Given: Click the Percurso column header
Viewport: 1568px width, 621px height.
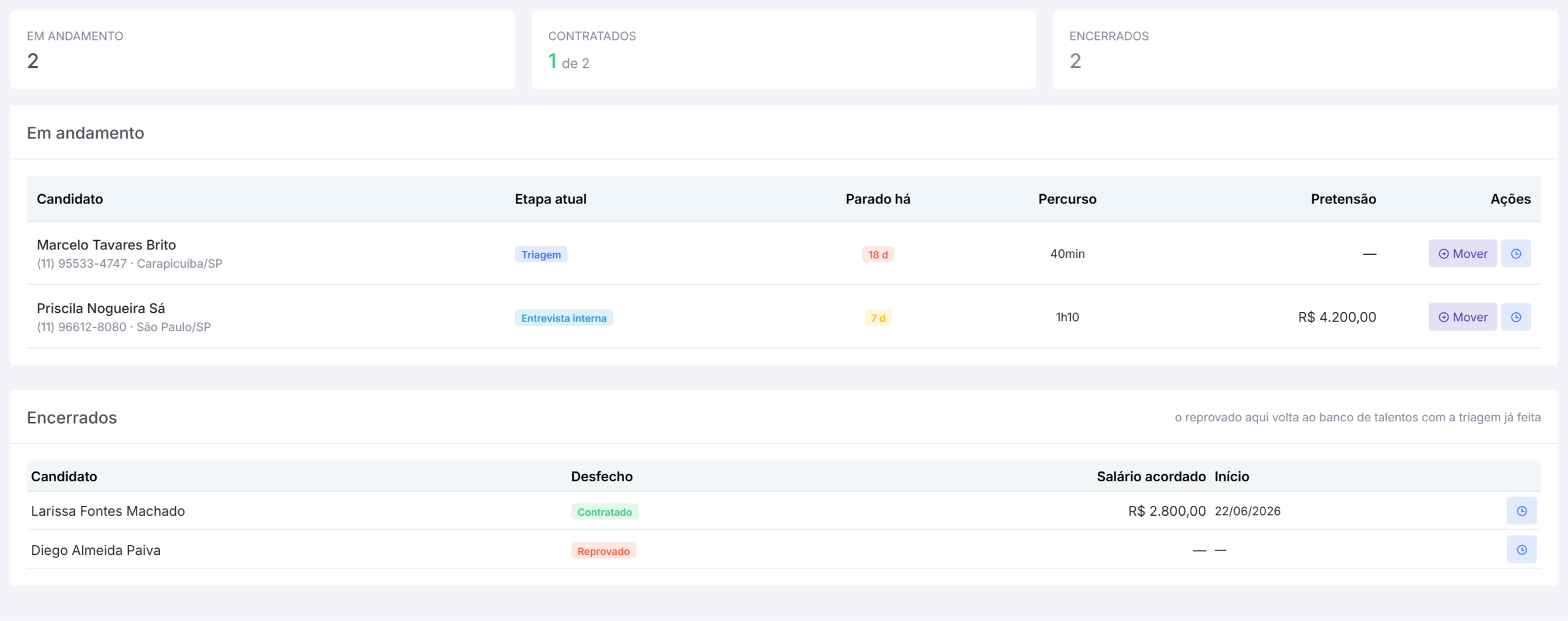Looking at the screenshot, I should tap(1067, 199).
